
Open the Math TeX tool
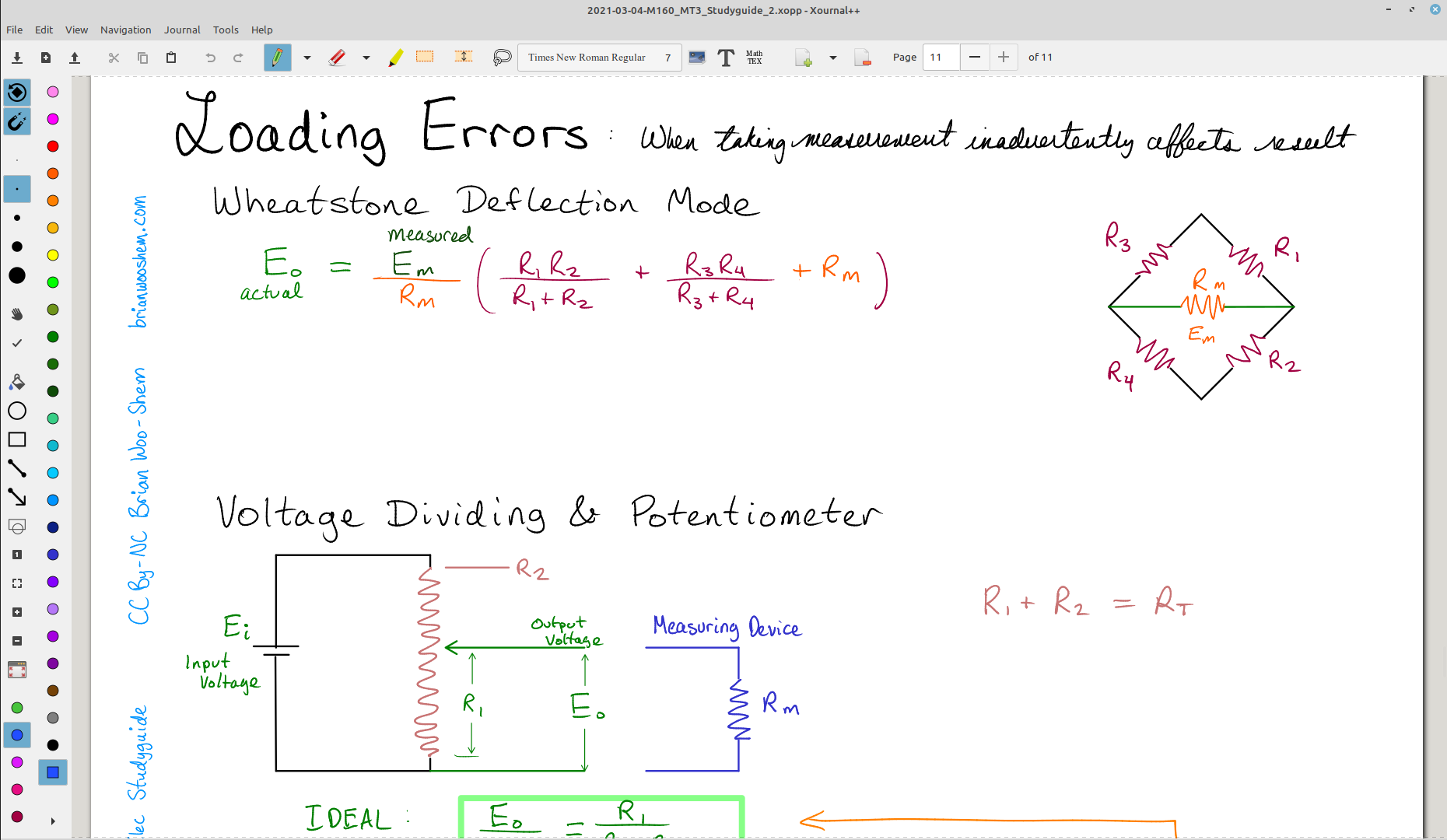753,57
